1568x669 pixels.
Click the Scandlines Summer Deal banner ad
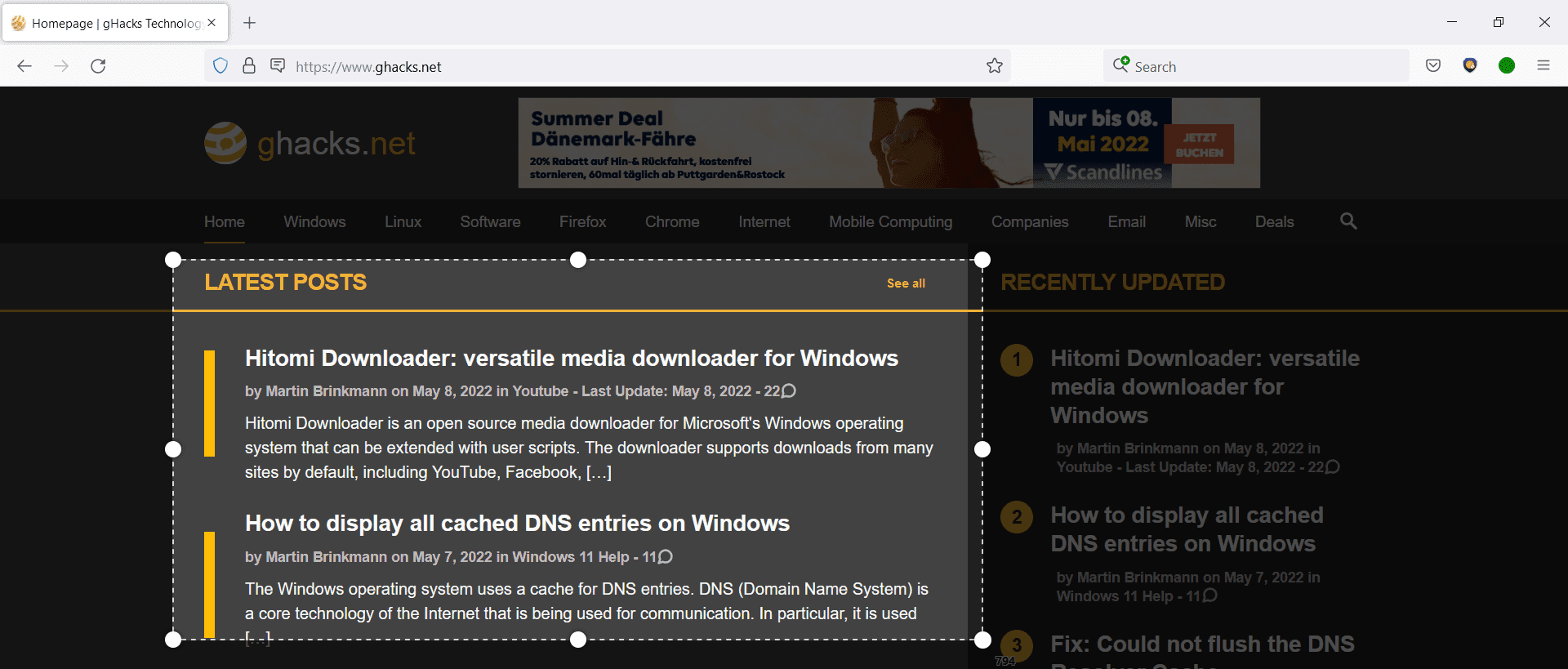coord(889,143)
